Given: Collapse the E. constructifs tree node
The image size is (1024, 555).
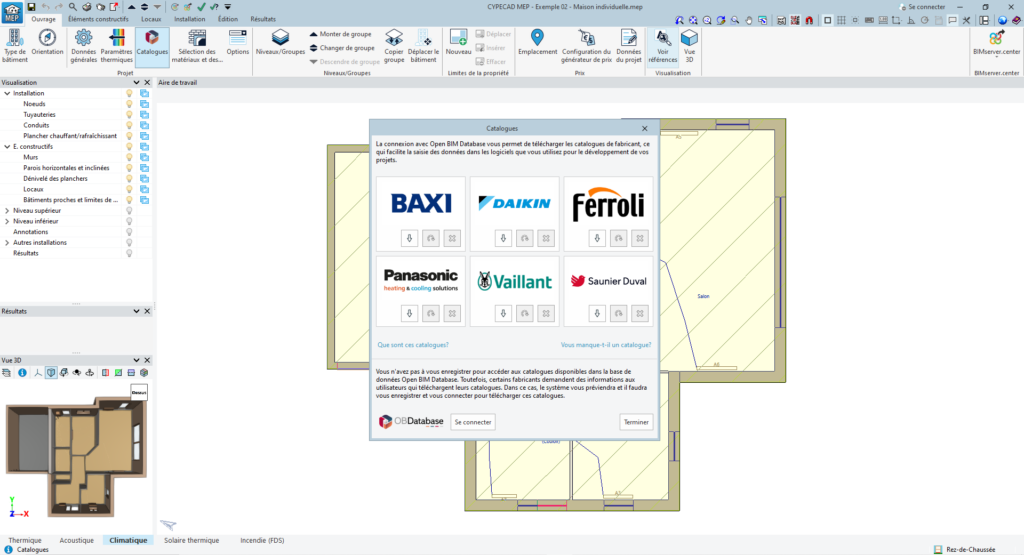Looking at the screenshot, I should [x=7, y=147].
